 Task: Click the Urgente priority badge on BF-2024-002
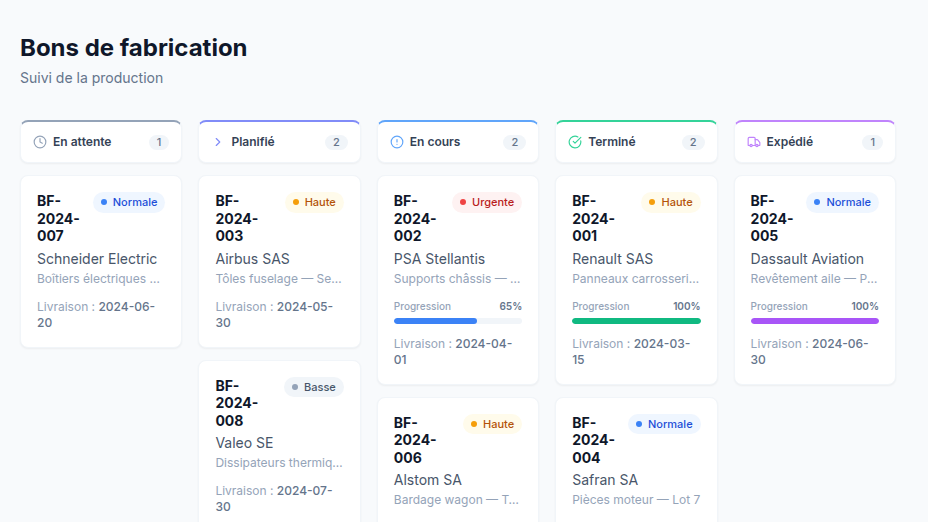[487, 202]
